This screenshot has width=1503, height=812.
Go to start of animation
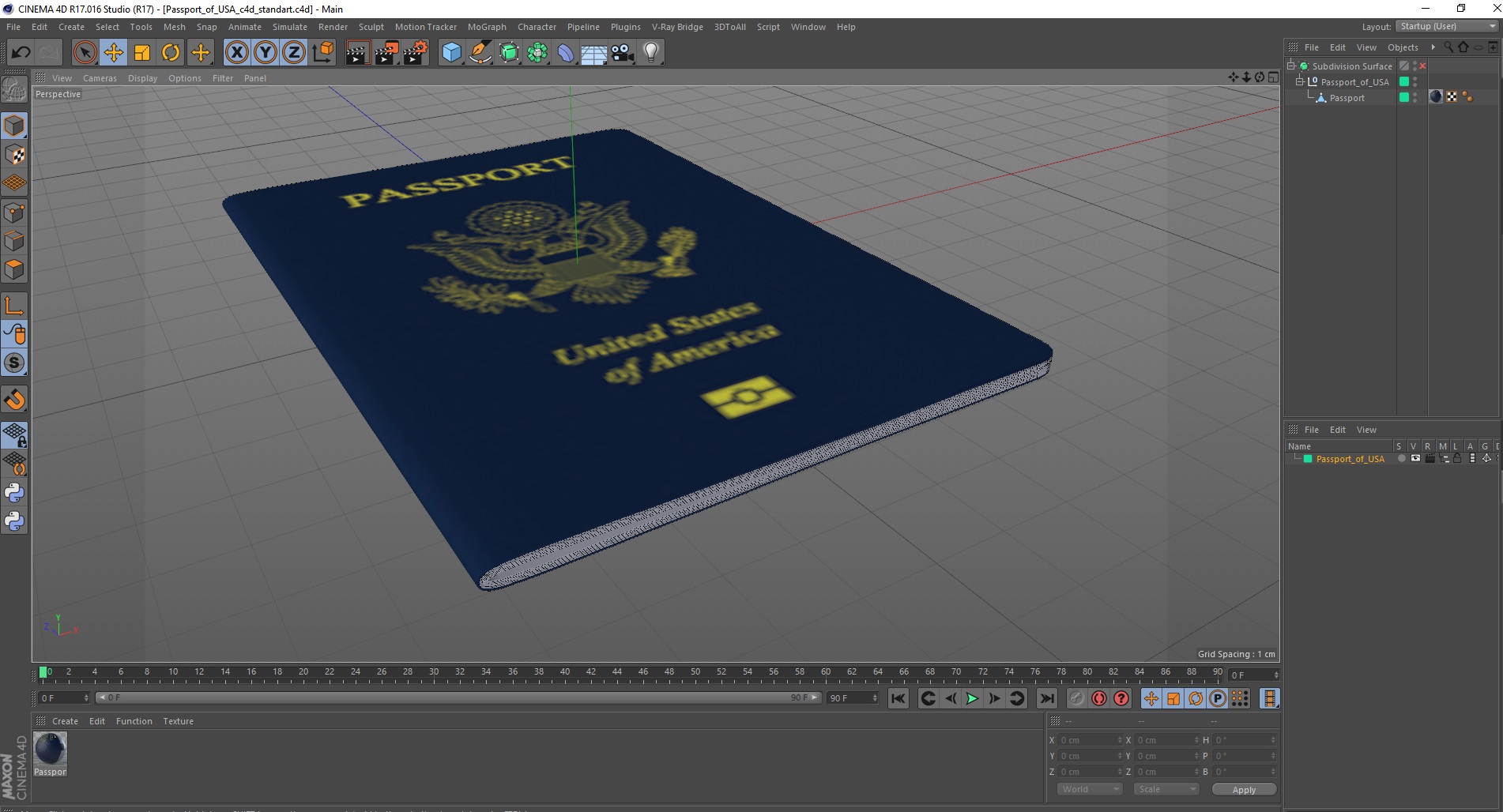click(898, 698)
